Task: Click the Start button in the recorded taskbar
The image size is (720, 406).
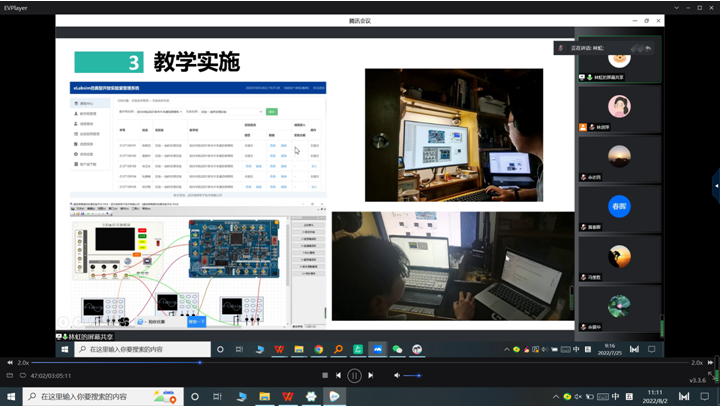Action: click(65, 350)
